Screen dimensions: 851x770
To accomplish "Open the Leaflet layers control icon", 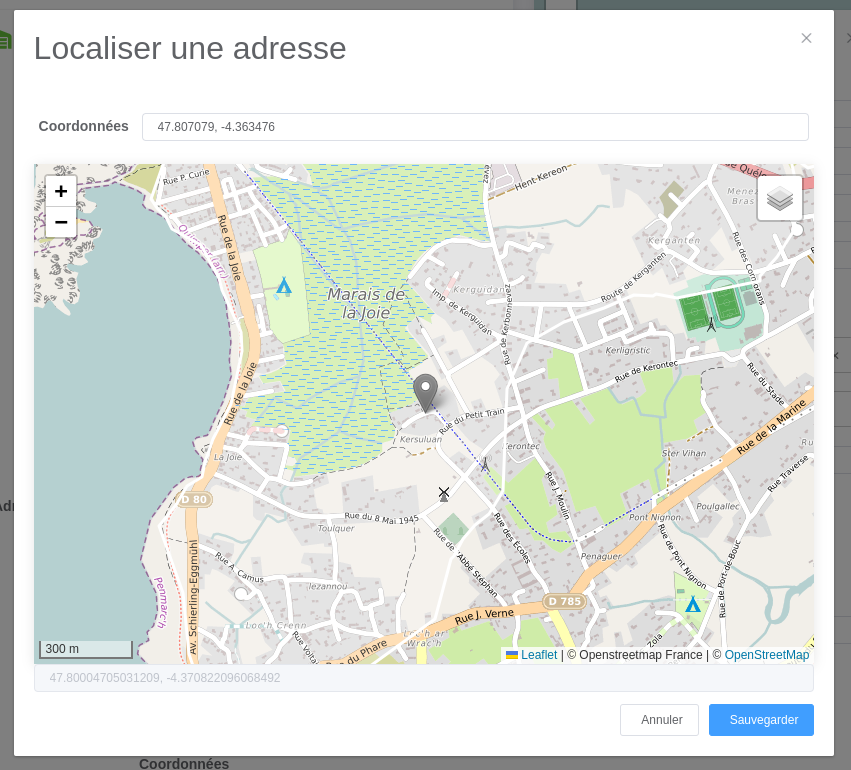I will (x=780, y=197).
